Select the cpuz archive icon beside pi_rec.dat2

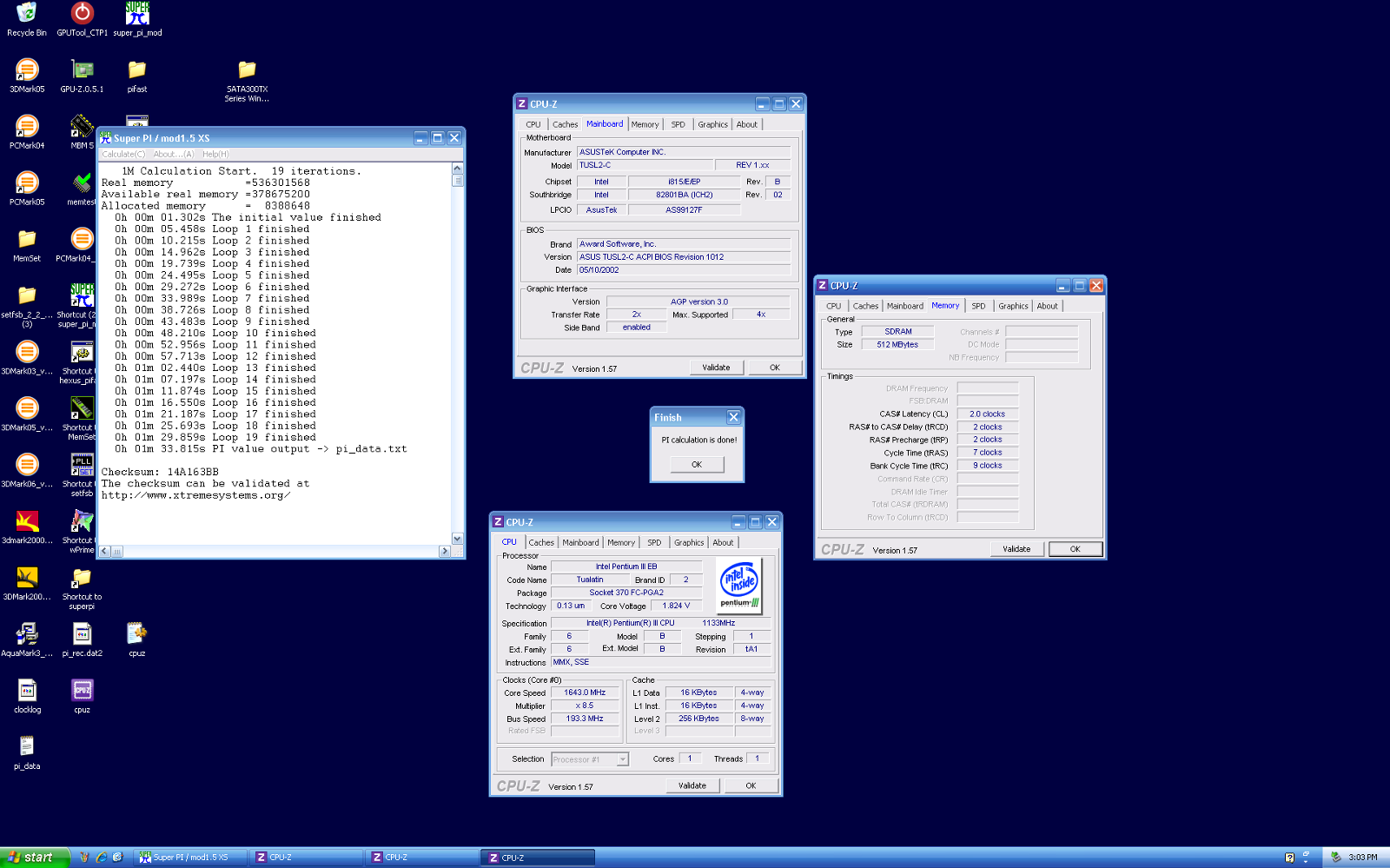pyautogui.click(x=137, y=639)
